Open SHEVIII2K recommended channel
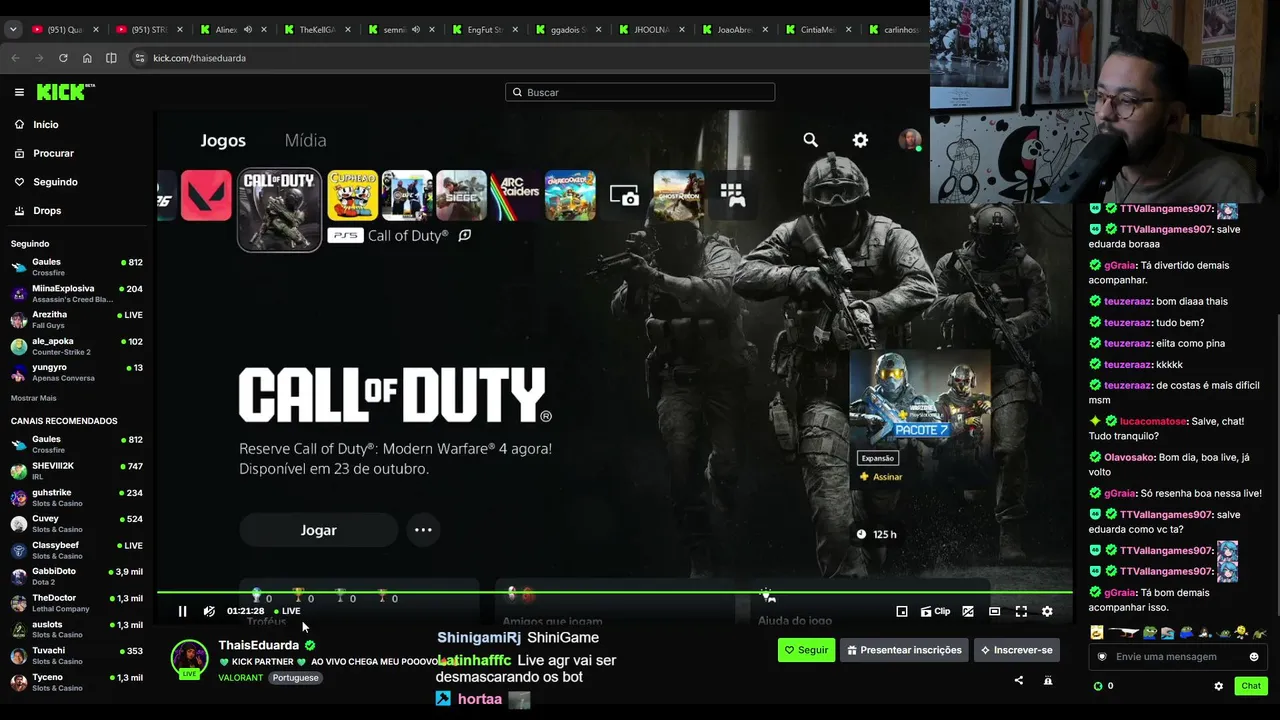Image resolution: width=1280 pixels, height=720 pixels. click(x=77, y=471)
